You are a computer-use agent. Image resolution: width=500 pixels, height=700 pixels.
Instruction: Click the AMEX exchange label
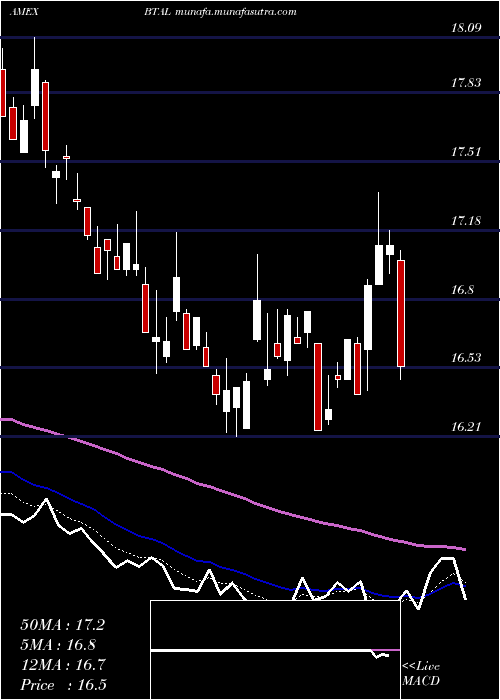click(23, 12)
